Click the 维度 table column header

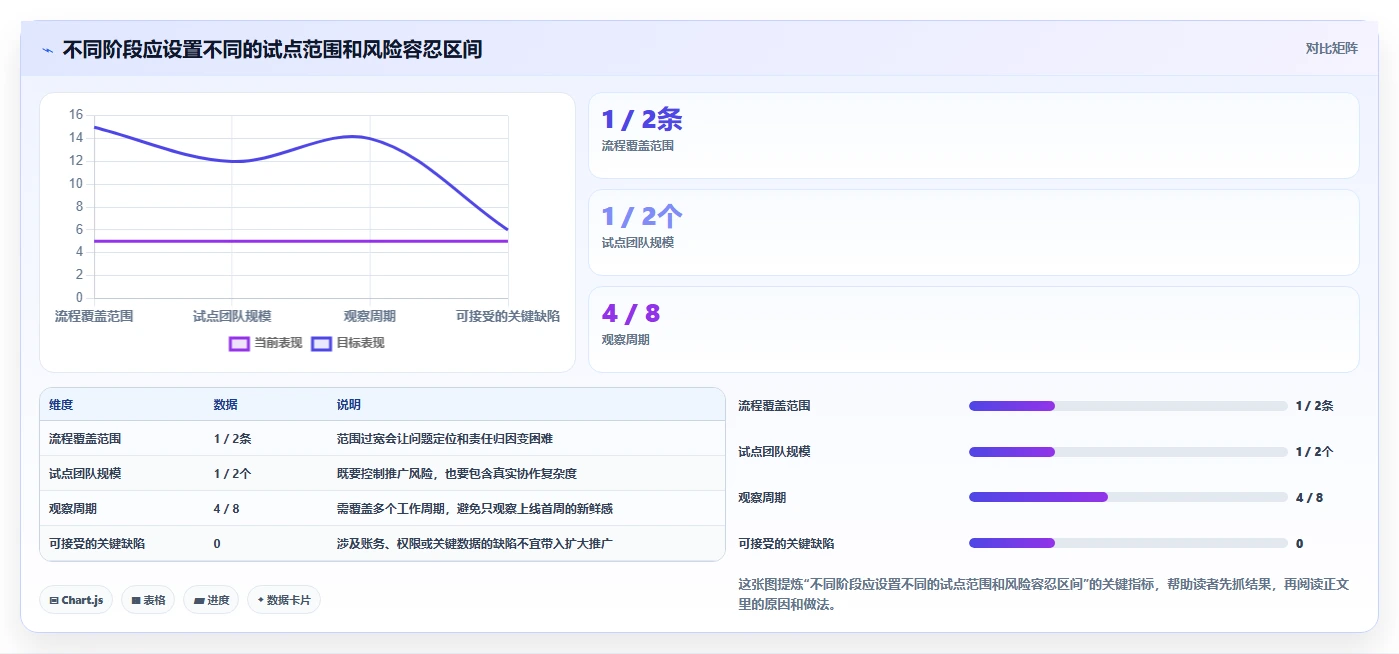coord(61,405)
